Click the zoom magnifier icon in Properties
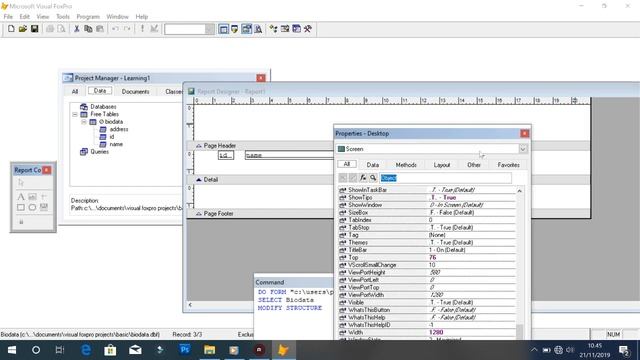 click(x=373, y=178)
